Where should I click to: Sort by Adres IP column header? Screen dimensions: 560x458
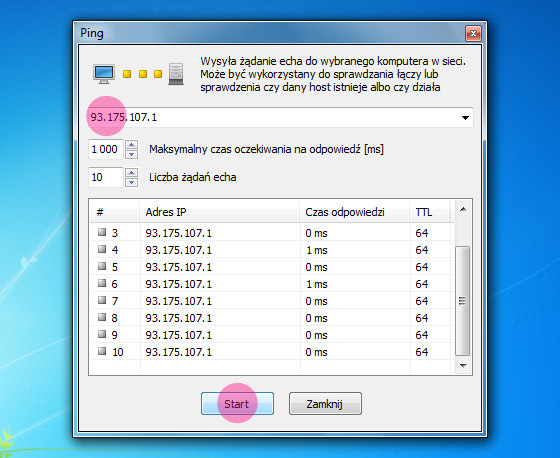tap(220, 212)
